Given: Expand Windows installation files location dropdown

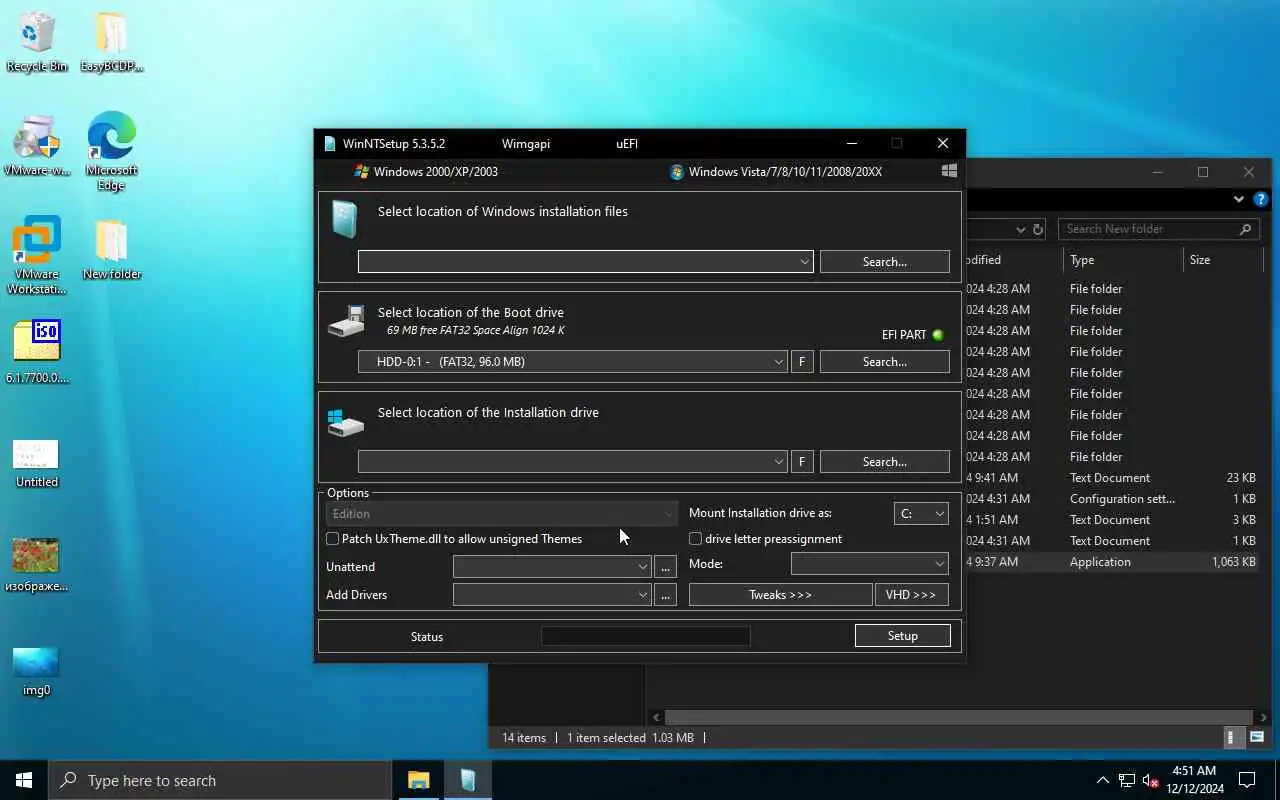Looking at the screenshot, I should [804, 262].
